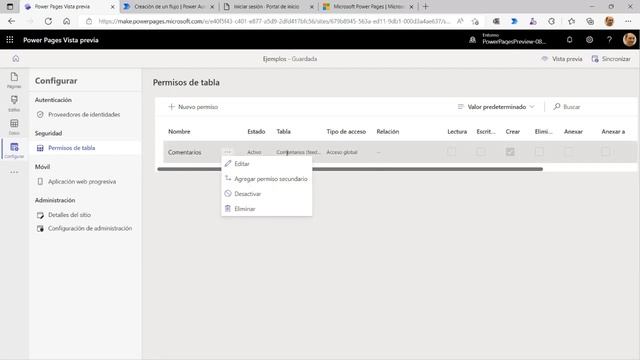
Task: Go to the Home icon in studio
Action: (x=16, y=59)
